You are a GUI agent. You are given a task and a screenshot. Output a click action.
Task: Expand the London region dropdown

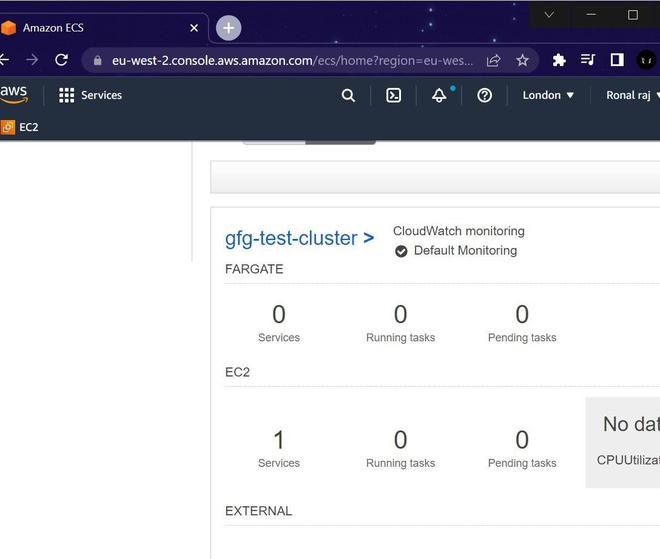[x=548, y=96]
